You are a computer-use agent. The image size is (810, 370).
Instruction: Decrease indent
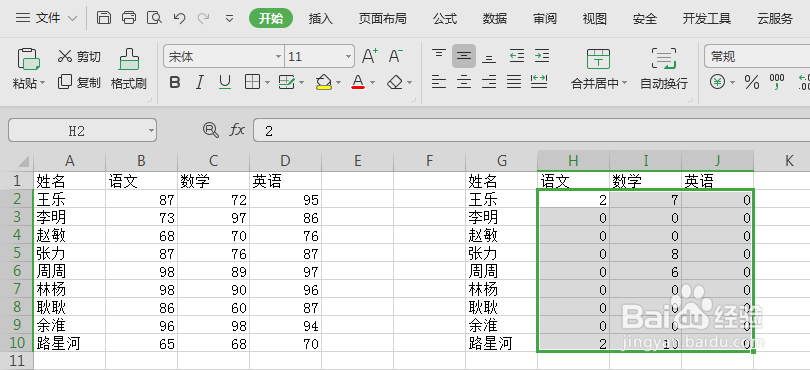[517, 56]
